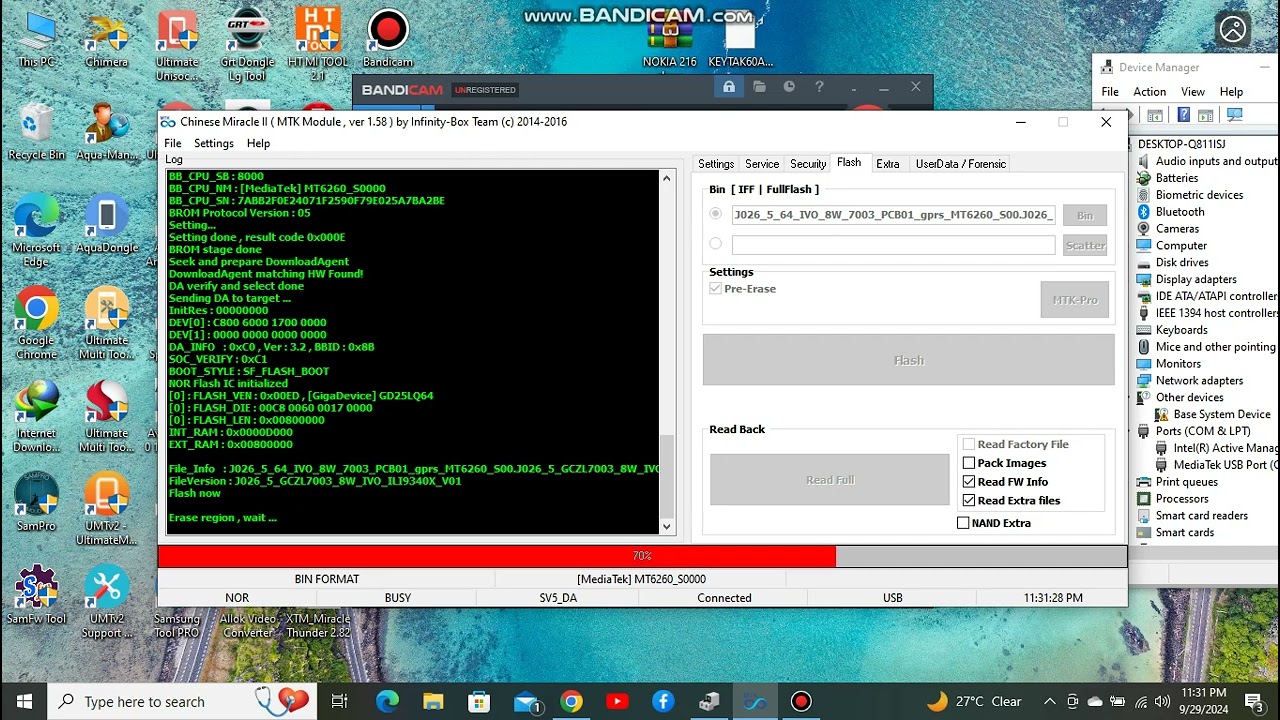Select the Scatter file radio button
Screen dimensions: 1280x720
tap(715, 243)
